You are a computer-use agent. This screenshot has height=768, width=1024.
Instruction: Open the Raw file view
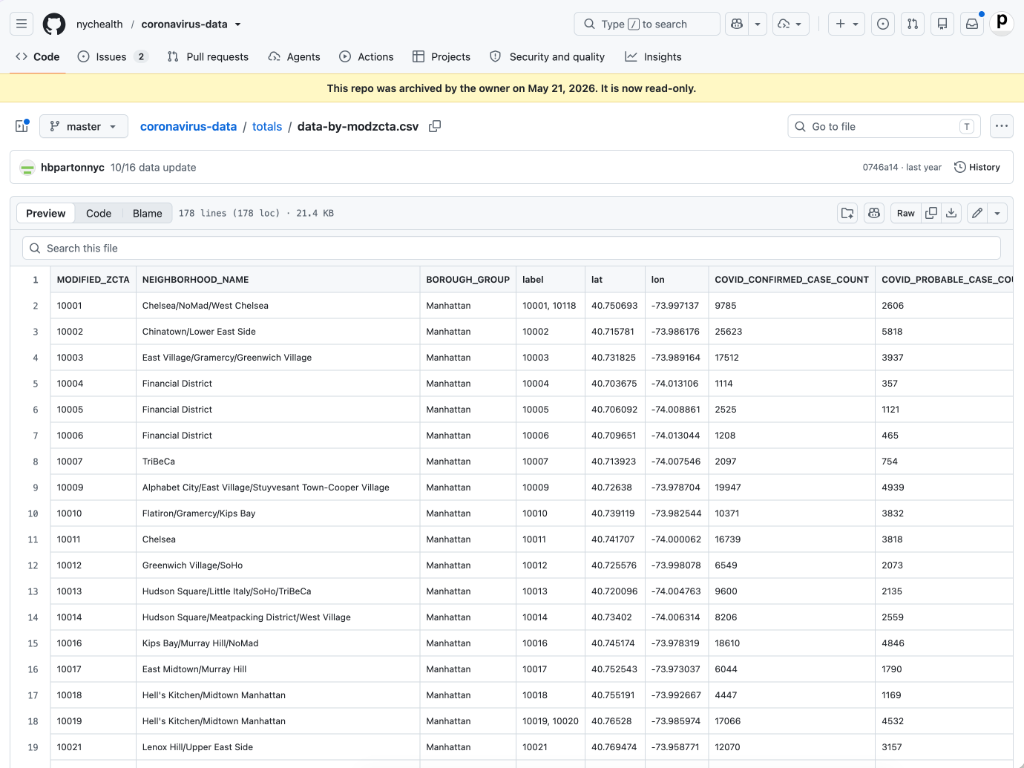click(905, 213)
